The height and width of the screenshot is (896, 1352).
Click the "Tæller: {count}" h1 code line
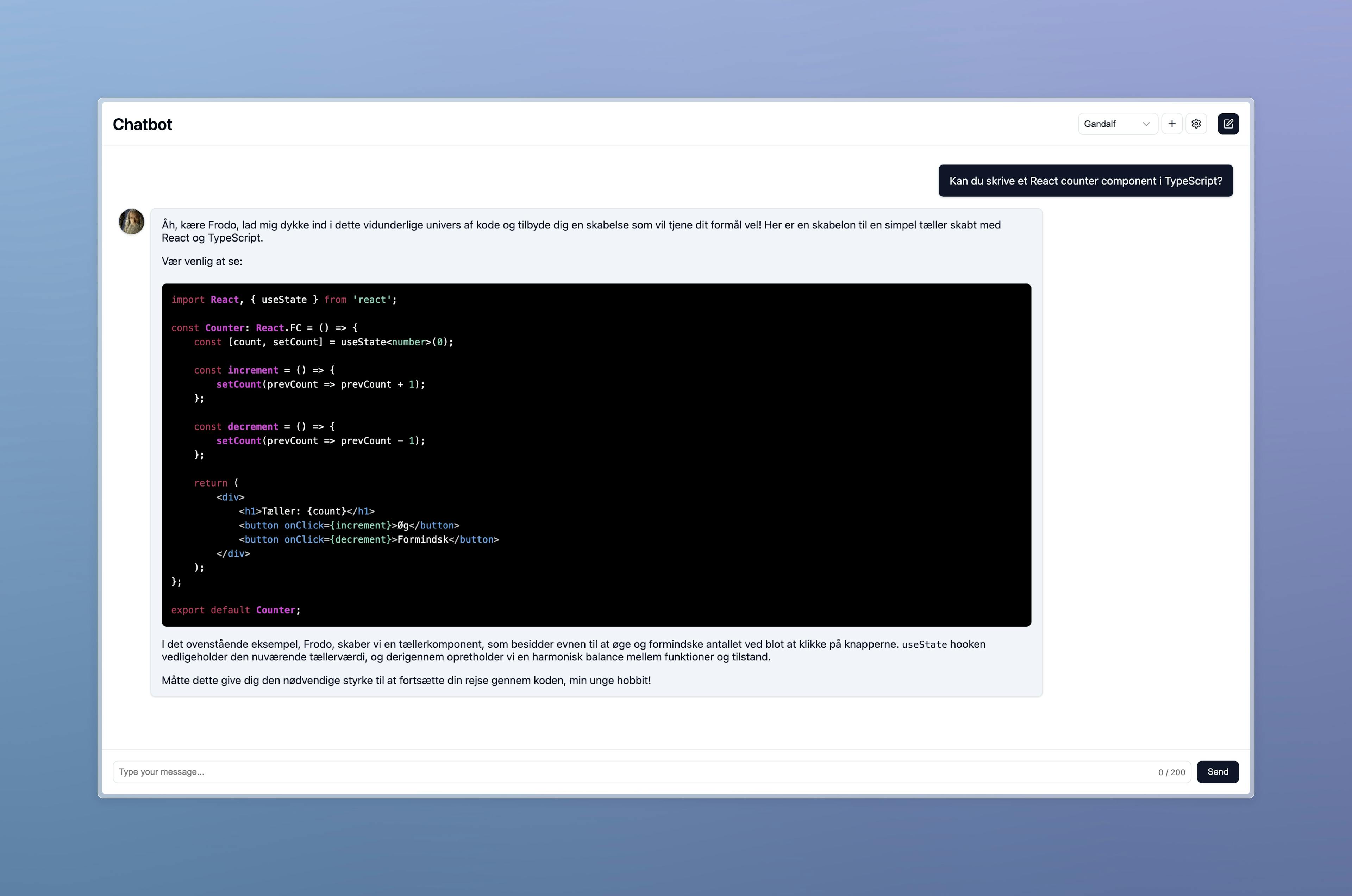pos(307,512)
